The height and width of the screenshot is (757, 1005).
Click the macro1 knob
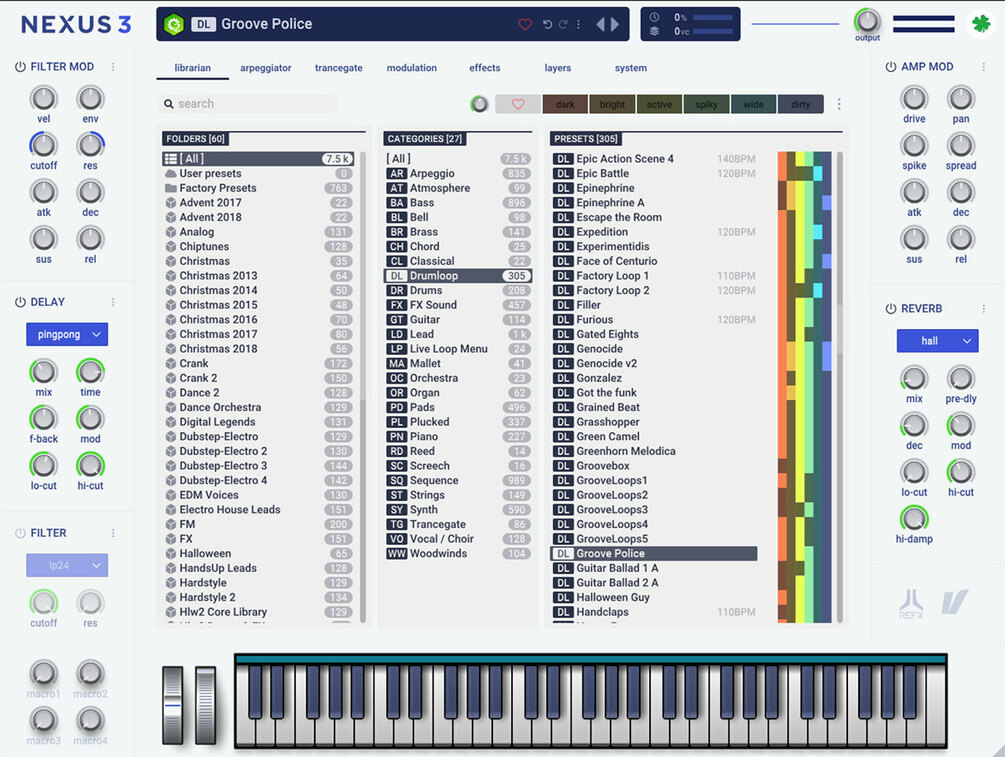[44, 673]
